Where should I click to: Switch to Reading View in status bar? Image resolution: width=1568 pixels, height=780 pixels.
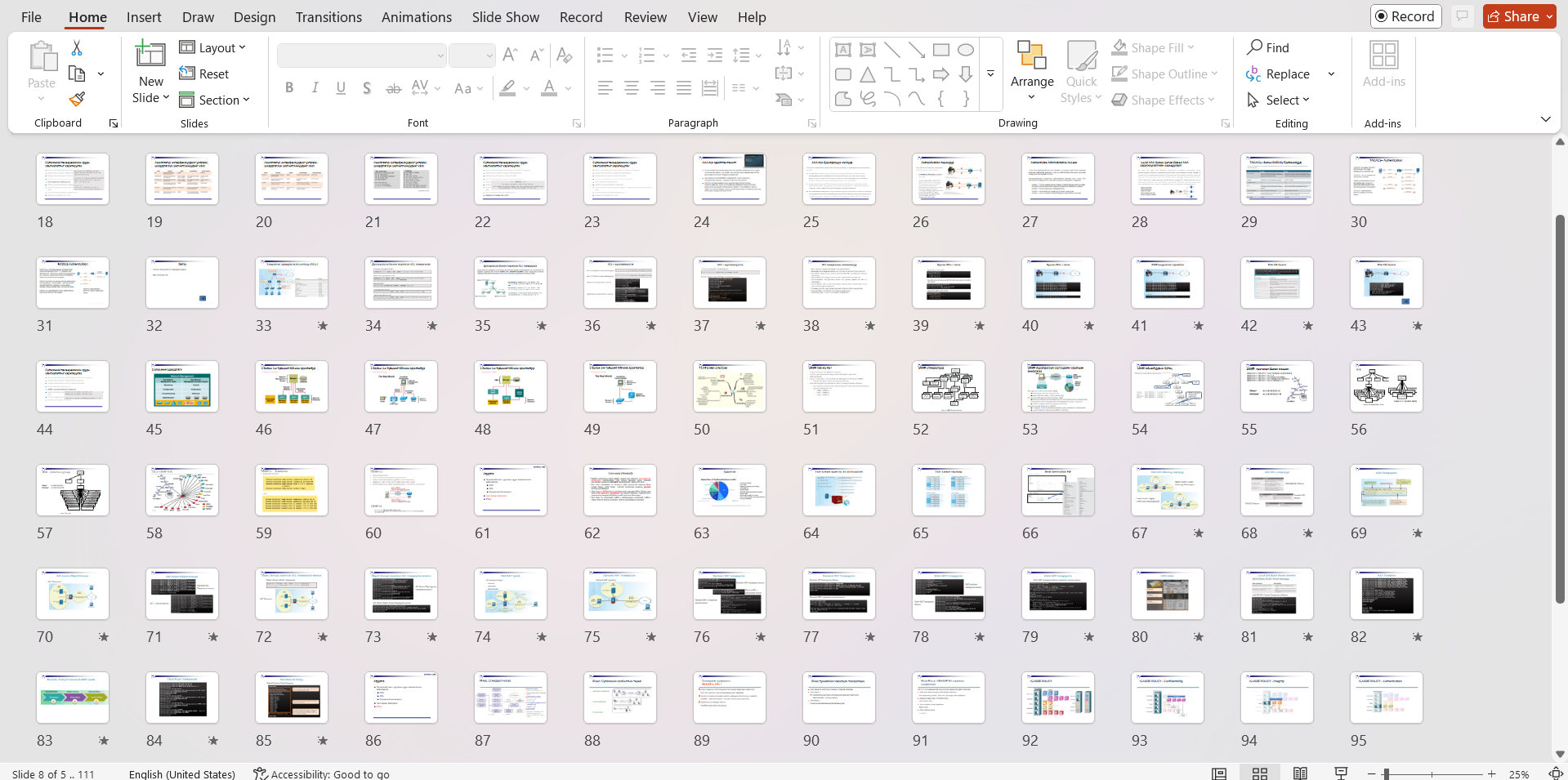tap(1300, 773)
